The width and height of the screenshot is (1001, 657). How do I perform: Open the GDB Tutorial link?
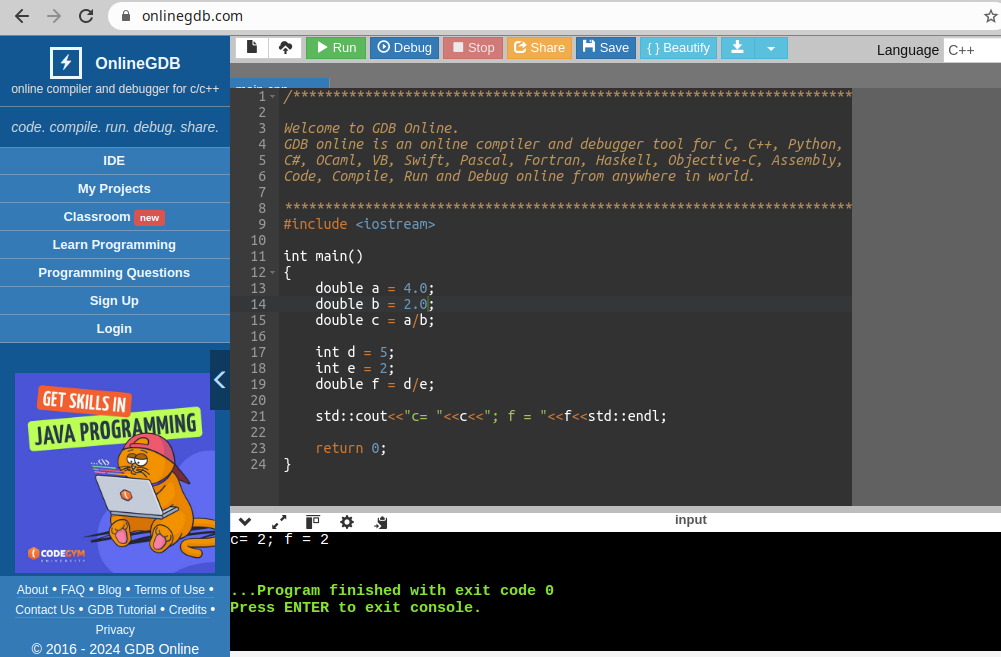(x=122, y=610)
